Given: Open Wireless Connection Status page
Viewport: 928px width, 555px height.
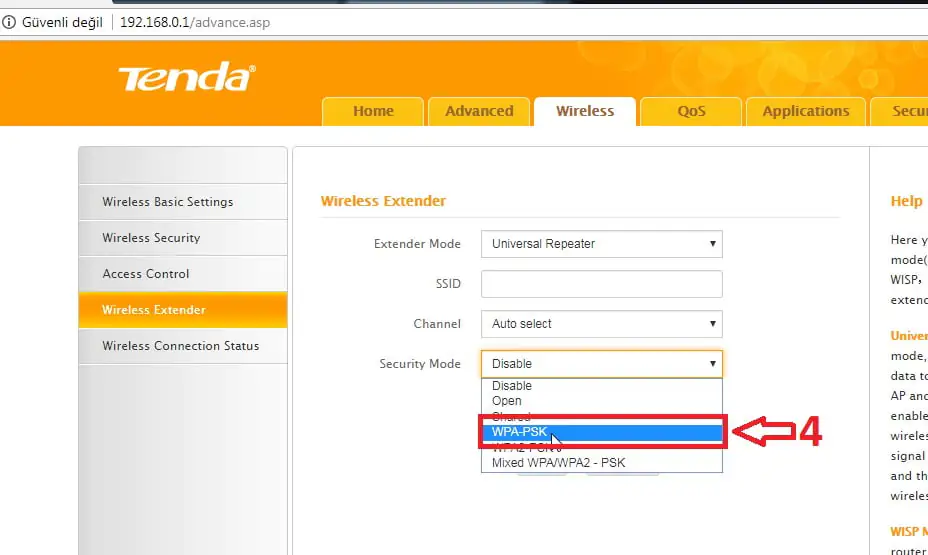Looking at the screenshot, I should (183, 346).
